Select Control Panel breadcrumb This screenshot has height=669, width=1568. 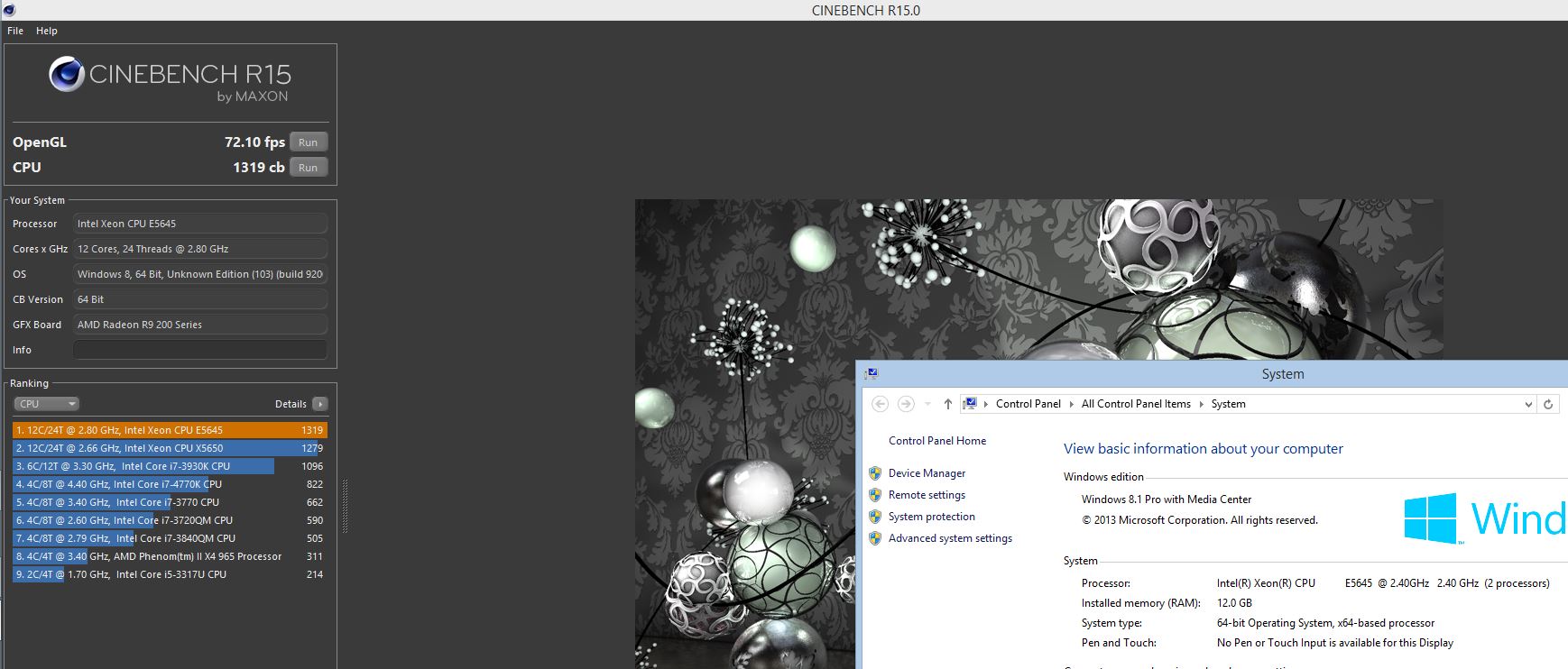1028,404
